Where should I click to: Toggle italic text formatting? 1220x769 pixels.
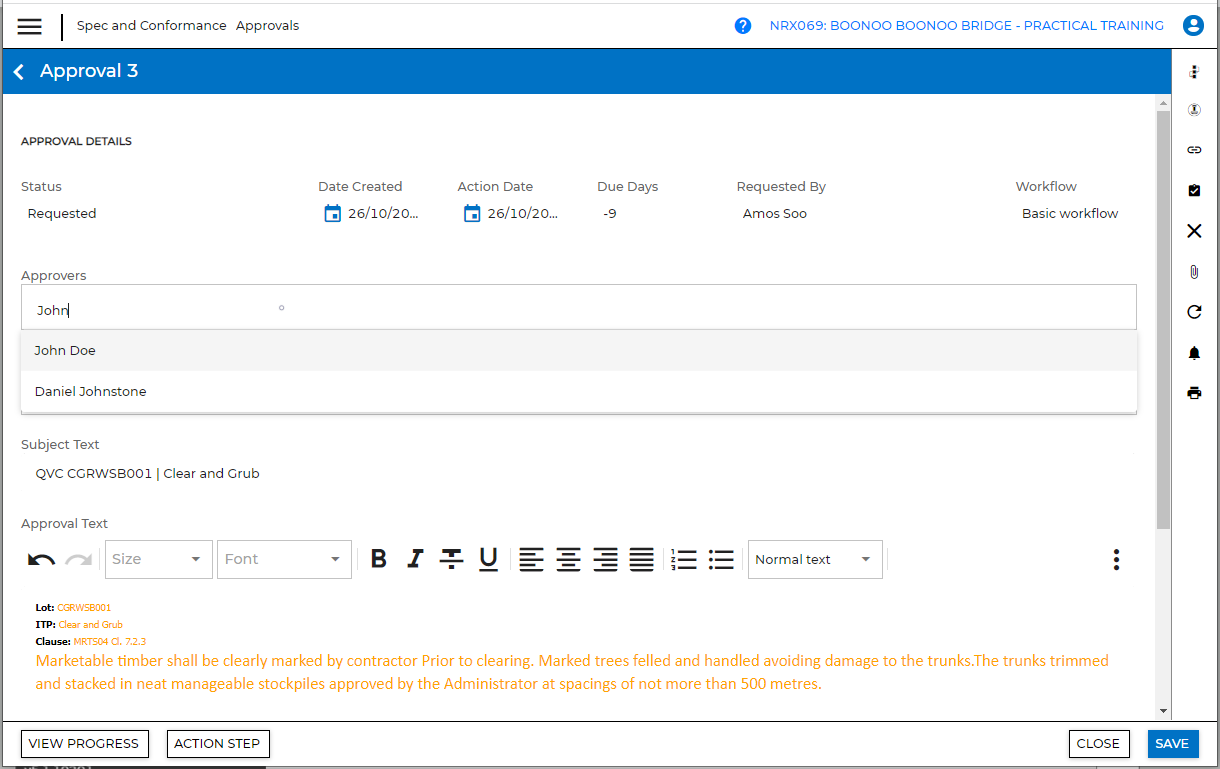pyautogui.click(x=415, y=559)
